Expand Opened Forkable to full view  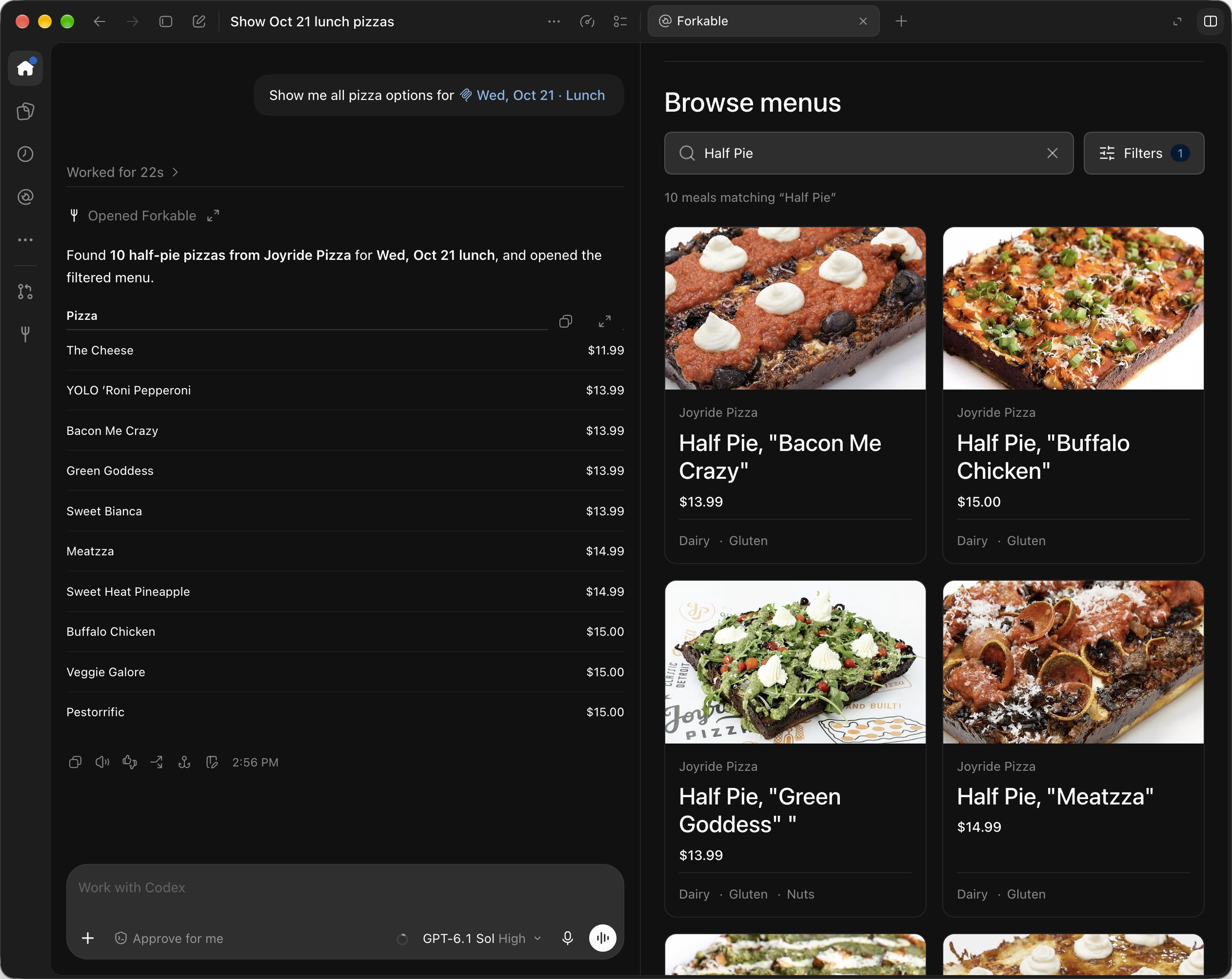pyautogui.click(x=213, y=216)
